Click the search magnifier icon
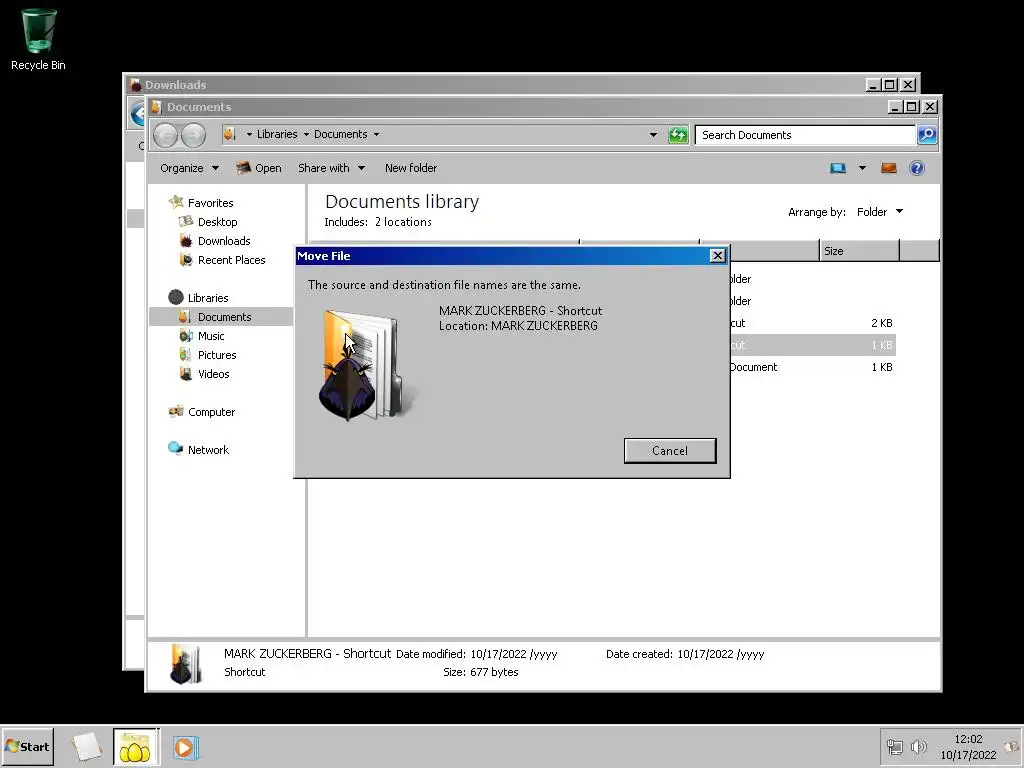This screenshot has height=768, width=1024. pos(927,135)
